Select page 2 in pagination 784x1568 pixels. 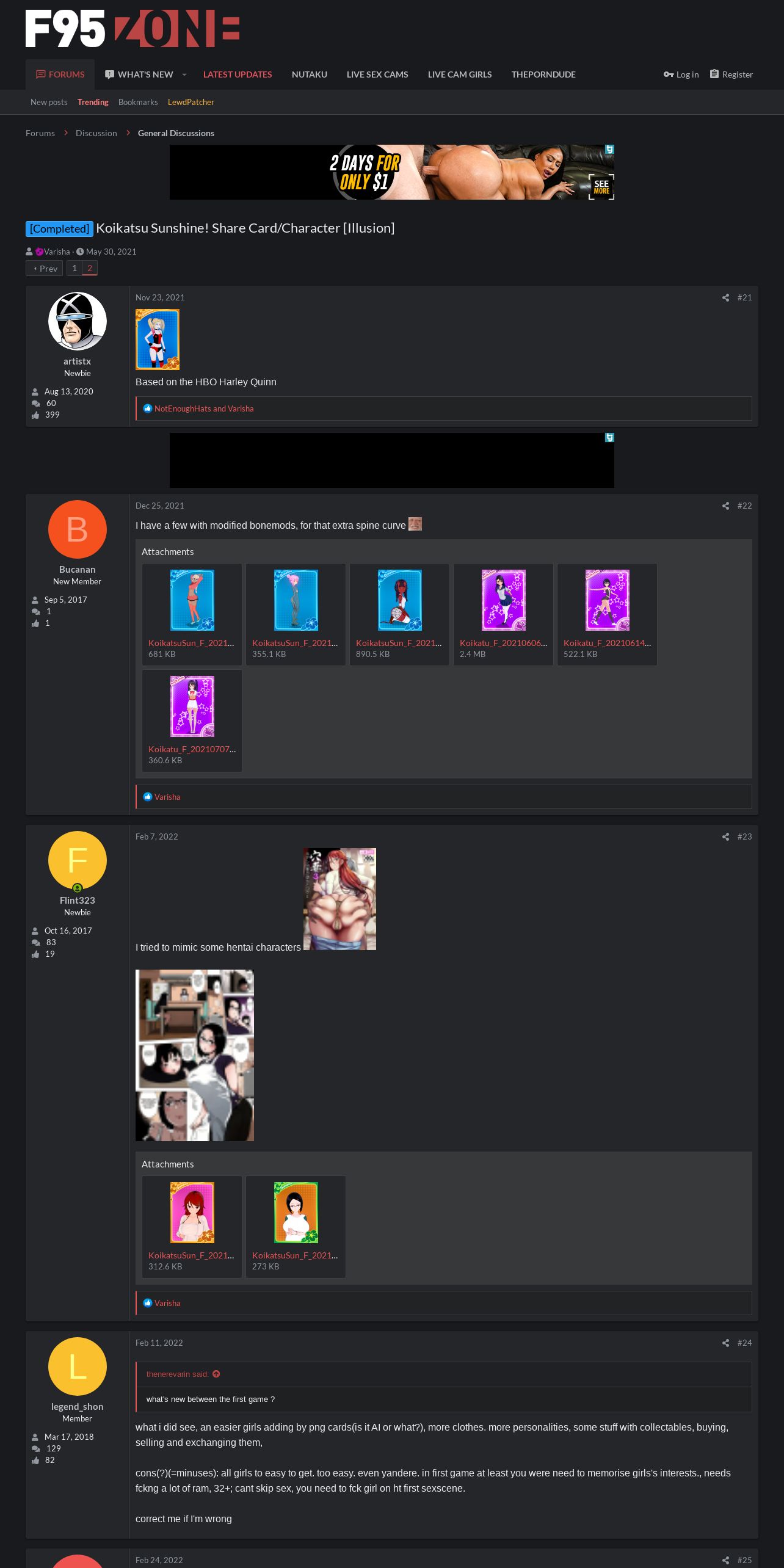coord(90,268)
